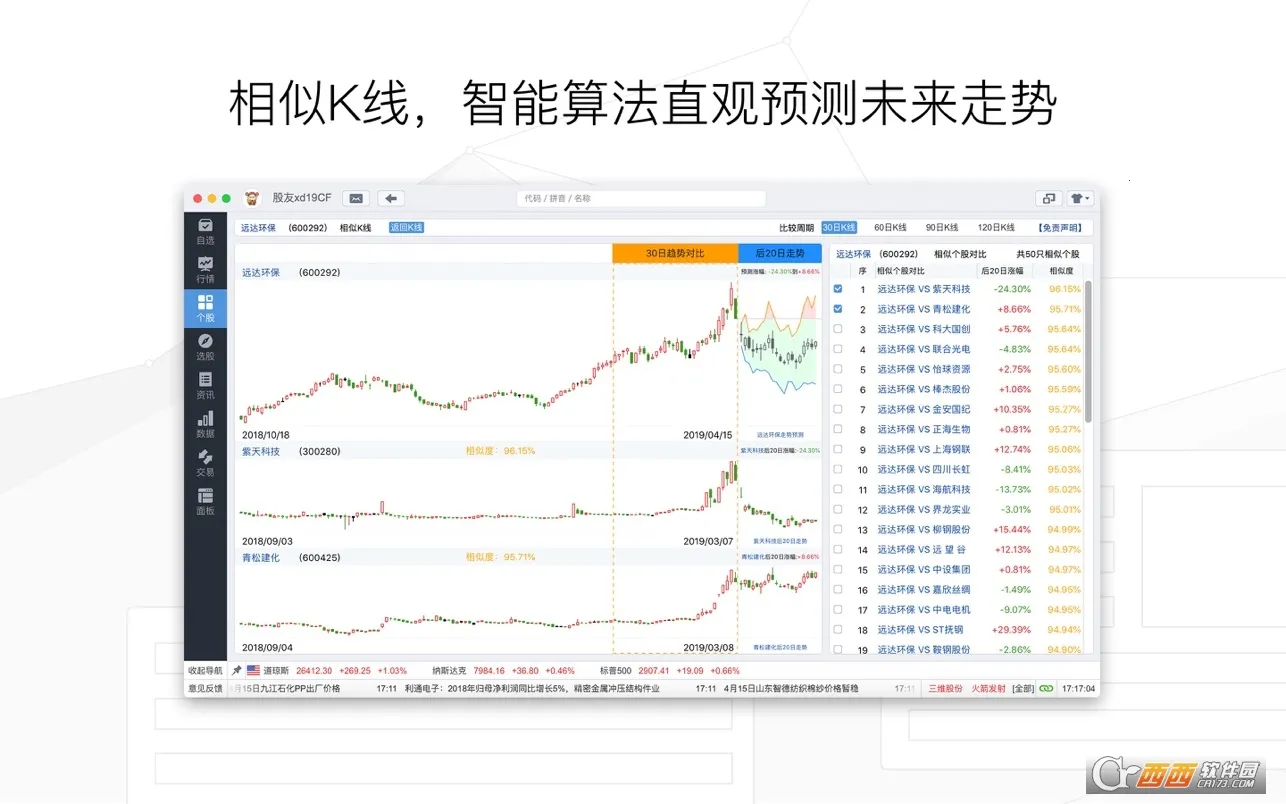Select the 120日K线 comparison period
Screen dimensions: 1286x804
click(995, 228)
